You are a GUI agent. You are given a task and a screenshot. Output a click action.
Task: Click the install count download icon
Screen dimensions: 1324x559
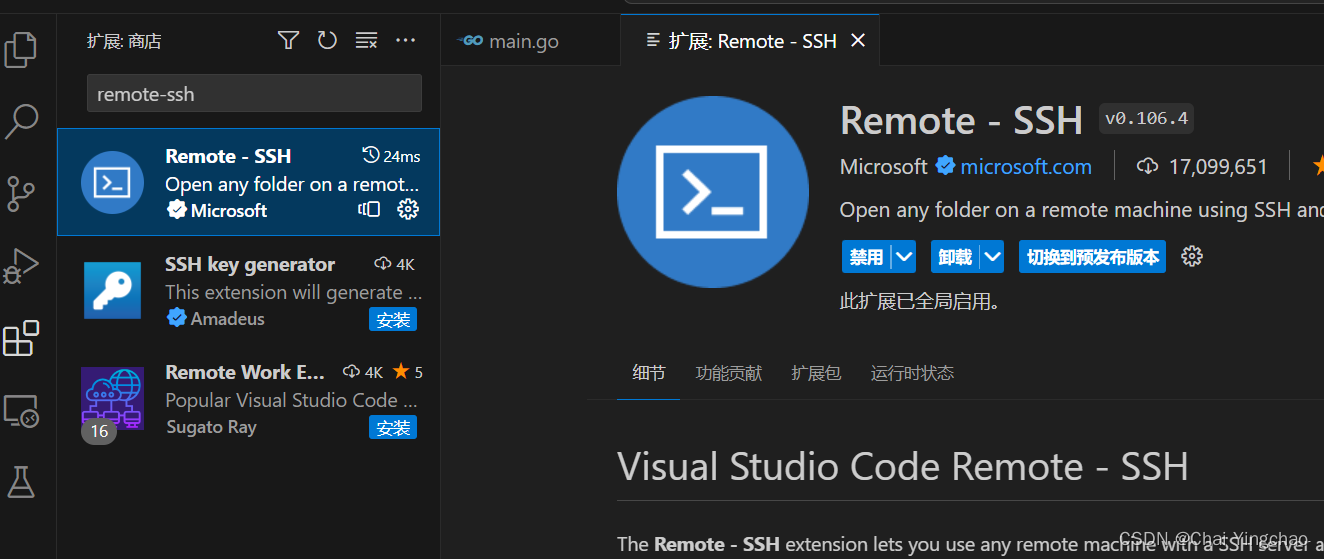point(1148,166)
